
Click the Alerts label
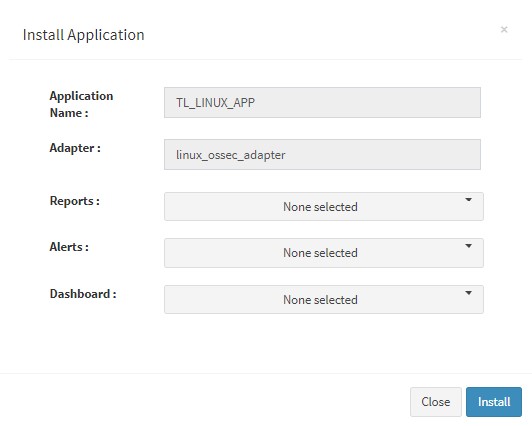click(x=69, y=247)
